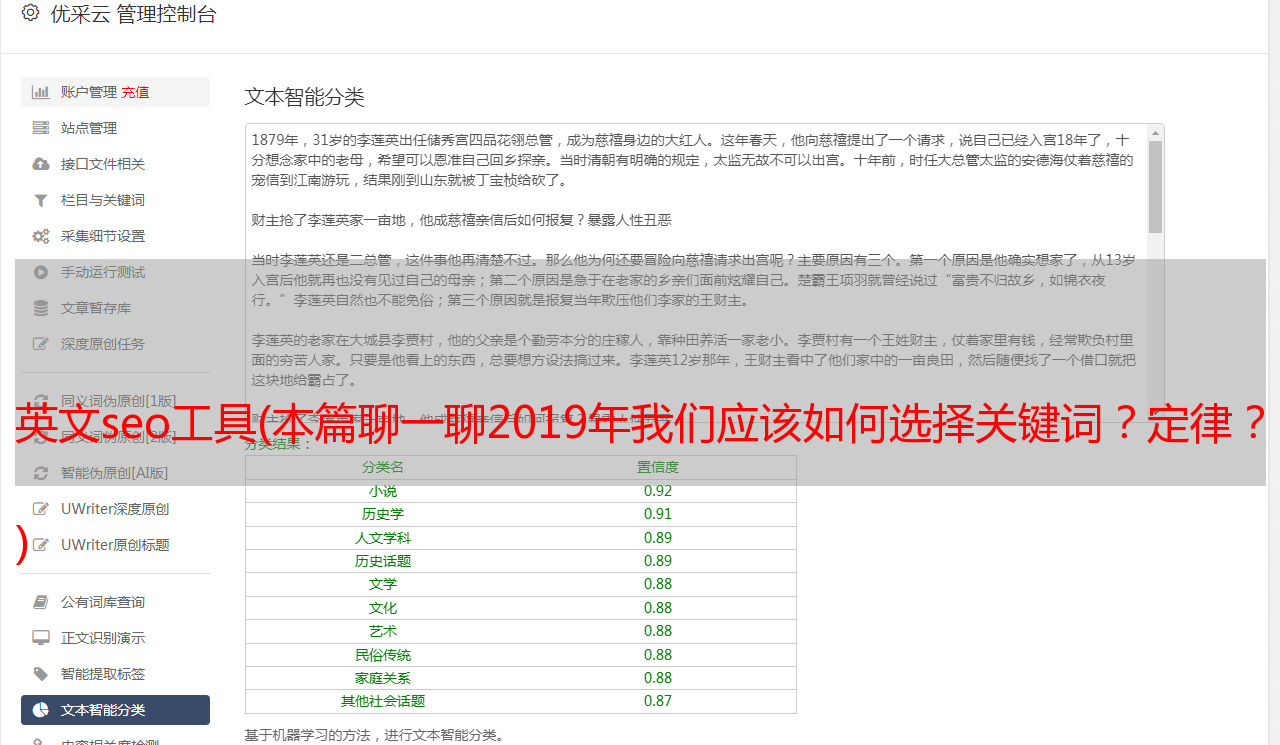This screenshot has width=1280, height=745.
Task: Click the 文化 category cell
Action: point(383,608)
